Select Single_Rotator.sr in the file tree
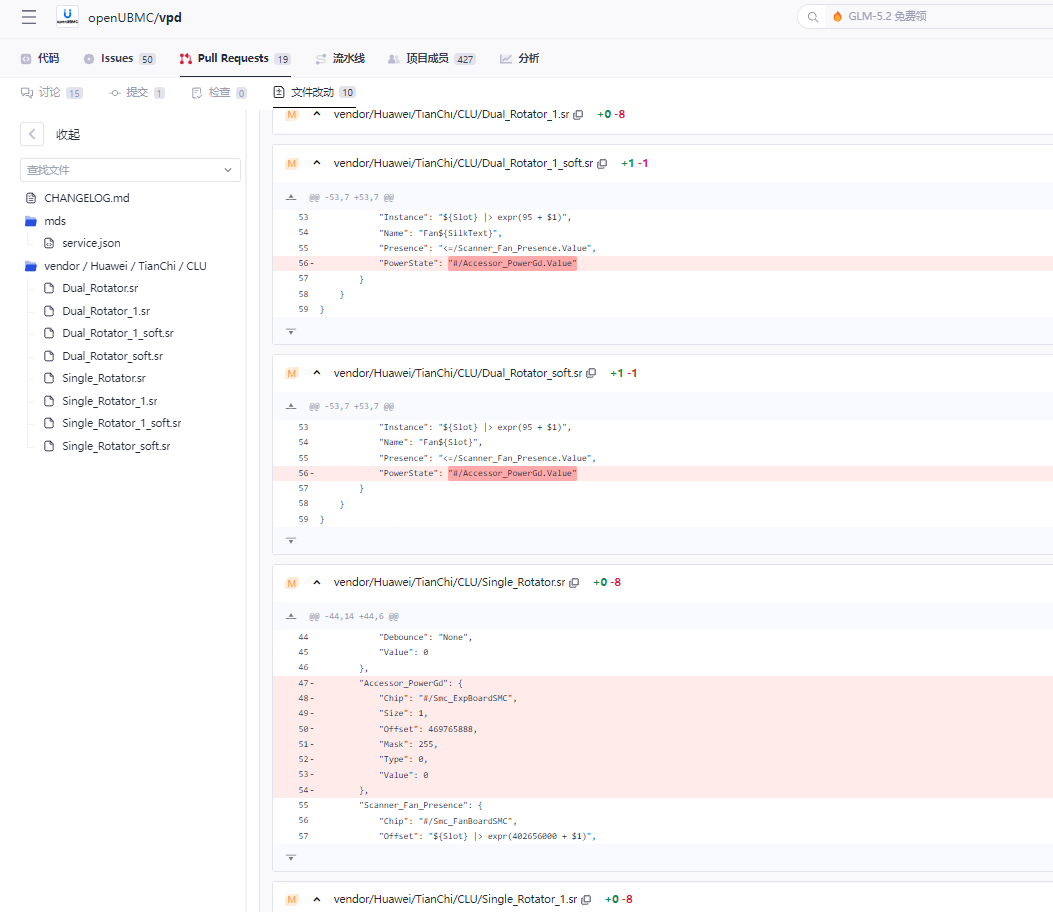The width and height of the screenshot is (1053, 912). pyautogui.click(x=103, y=378)
